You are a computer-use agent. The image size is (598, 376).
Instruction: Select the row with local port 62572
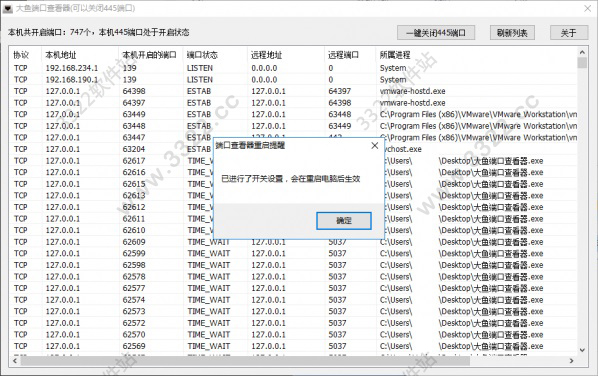tap(293, 323)
